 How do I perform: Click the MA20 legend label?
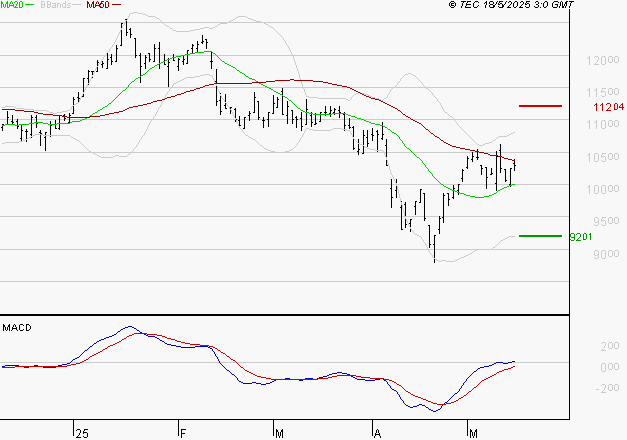tap(12, 5)
